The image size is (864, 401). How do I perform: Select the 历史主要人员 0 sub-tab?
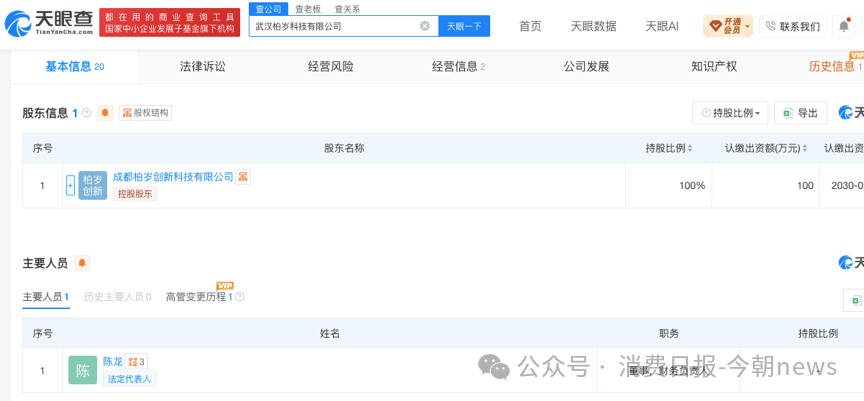117,297
